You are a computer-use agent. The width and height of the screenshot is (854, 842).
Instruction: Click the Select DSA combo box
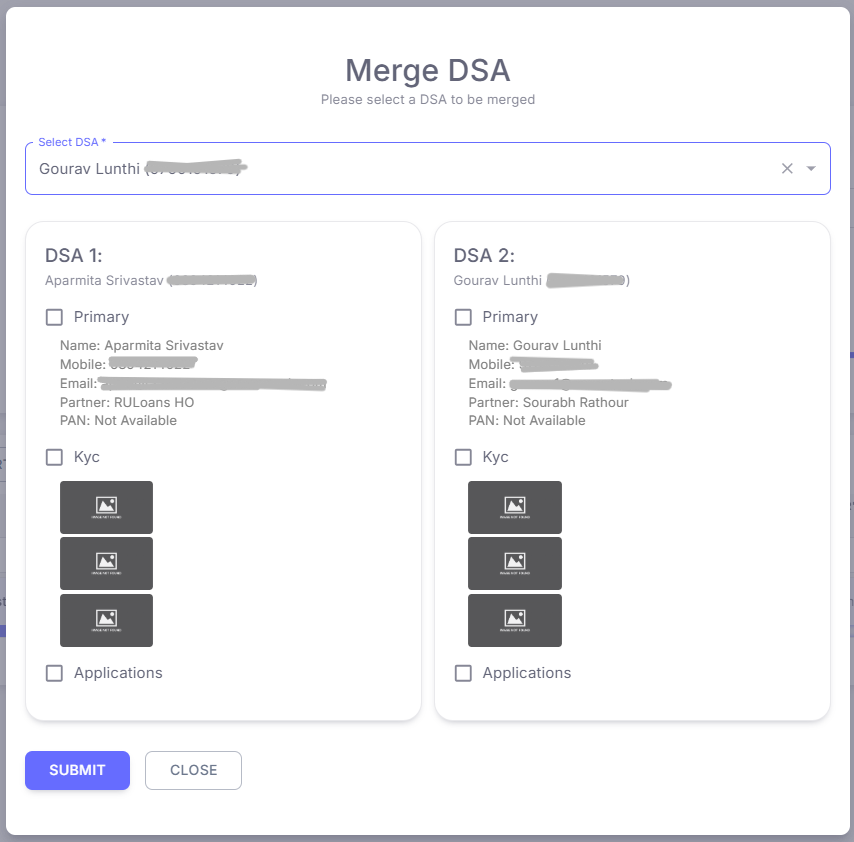[400, 169]
